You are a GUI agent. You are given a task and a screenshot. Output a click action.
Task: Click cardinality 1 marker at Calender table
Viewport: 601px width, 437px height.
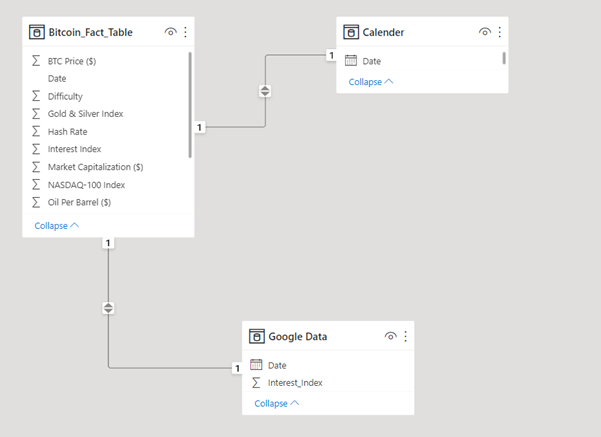coord(332,56)
